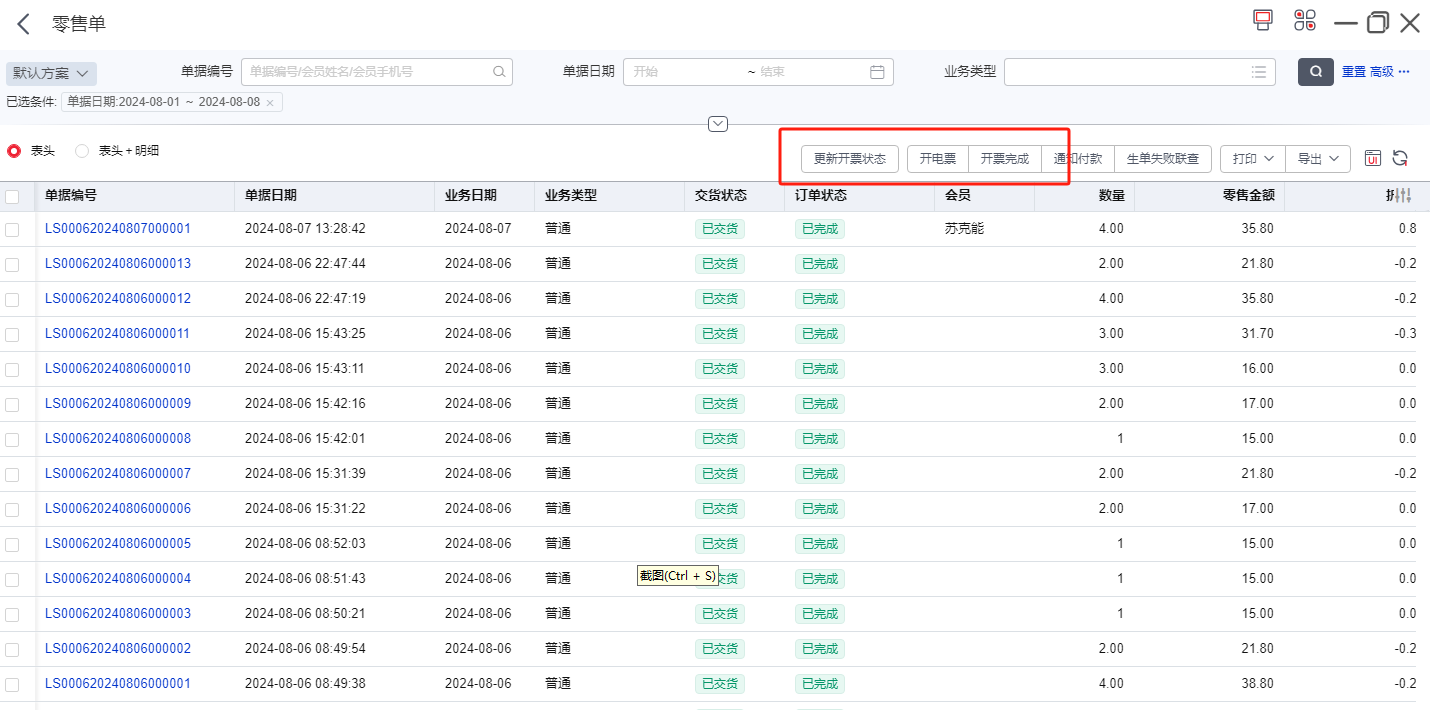Click the back arrow to leave 零售单
This screenshot has height=710, width=1430.
coord(23,23)
